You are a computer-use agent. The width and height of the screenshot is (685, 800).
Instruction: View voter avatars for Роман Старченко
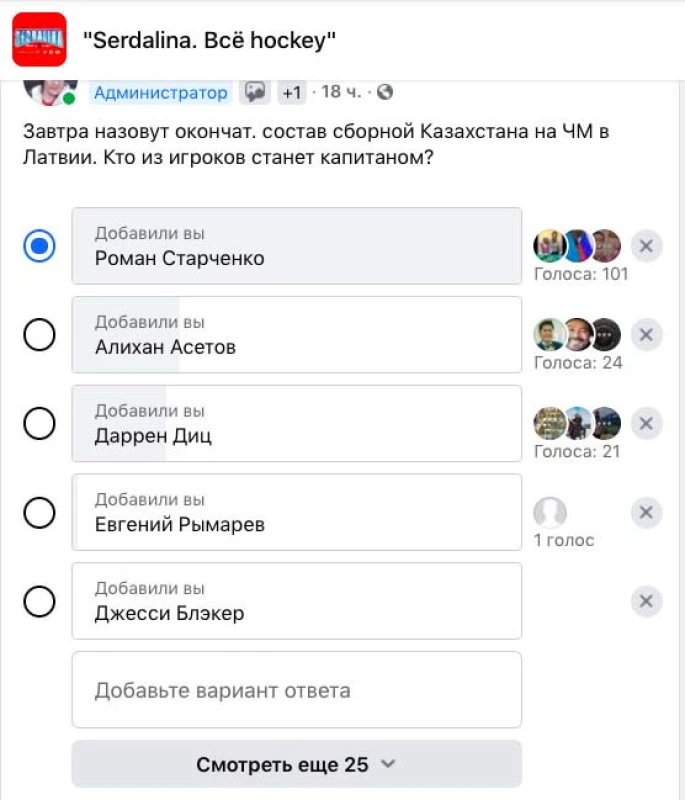click(x=578, y=246)
